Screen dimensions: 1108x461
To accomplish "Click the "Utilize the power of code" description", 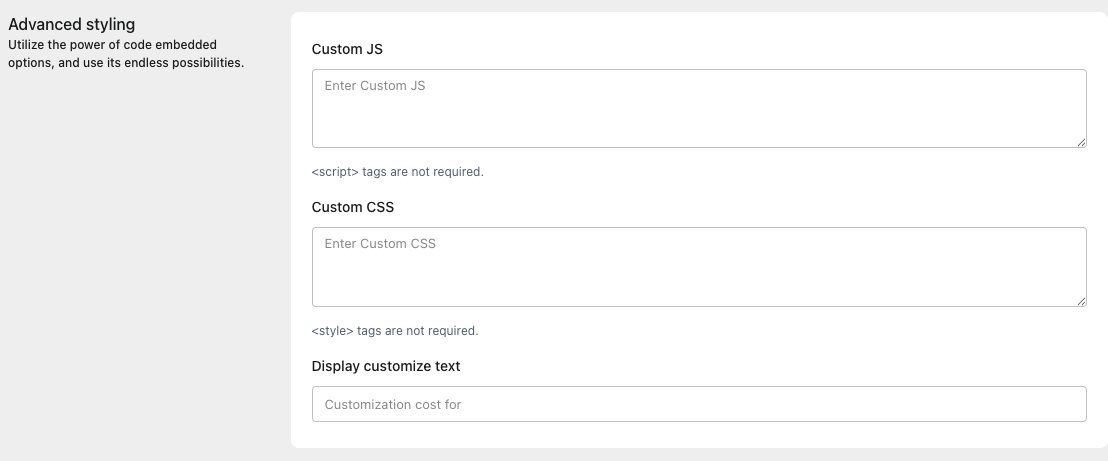I will pos(112,45).
